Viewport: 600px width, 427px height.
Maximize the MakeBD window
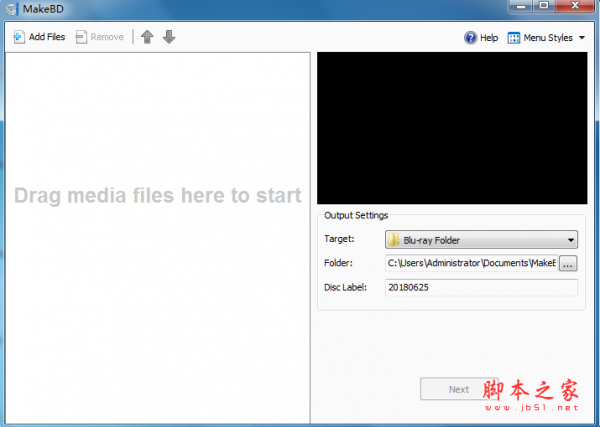tap(544, 7)
